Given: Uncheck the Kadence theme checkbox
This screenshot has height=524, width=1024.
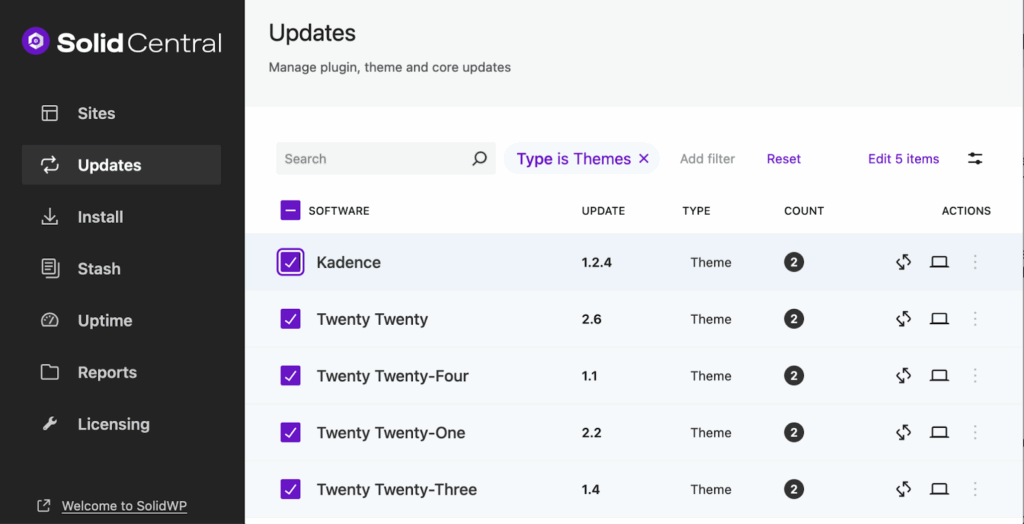Looking at the screenshot, I should [x=290, y=262].
